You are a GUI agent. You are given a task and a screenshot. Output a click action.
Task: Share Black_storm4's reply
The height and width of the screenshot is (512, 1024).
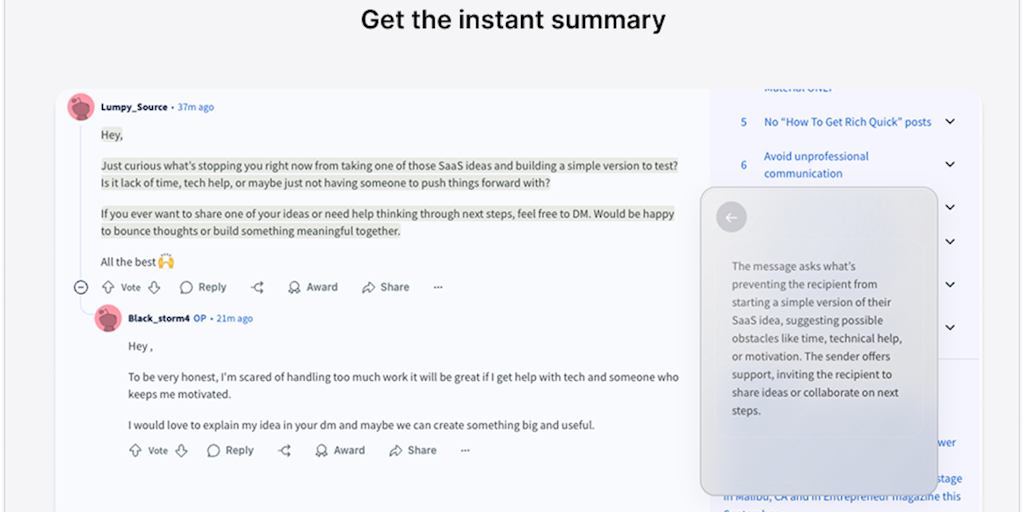pyautogui.click(x=412, y=450)
